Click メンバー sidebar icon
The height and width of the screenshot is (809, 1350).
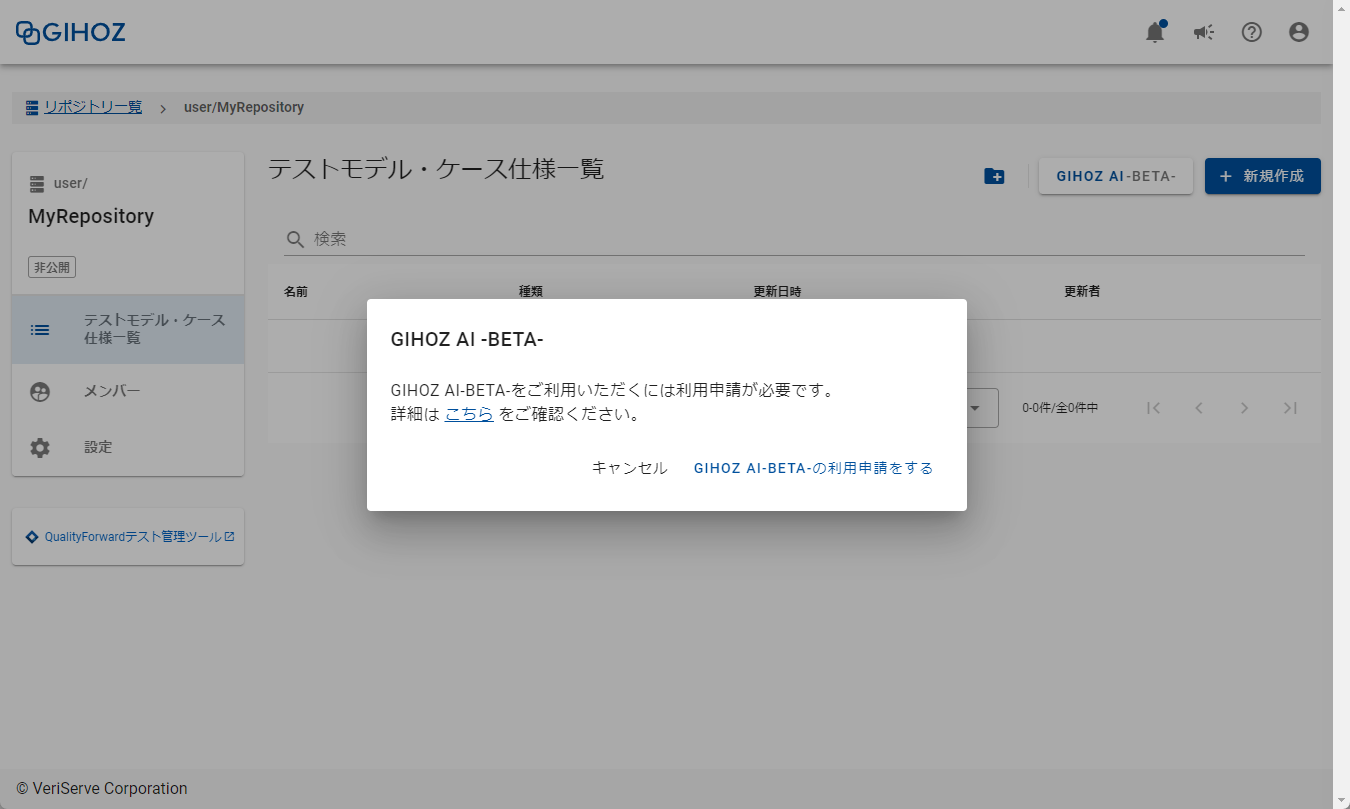[x=40, y=392]
